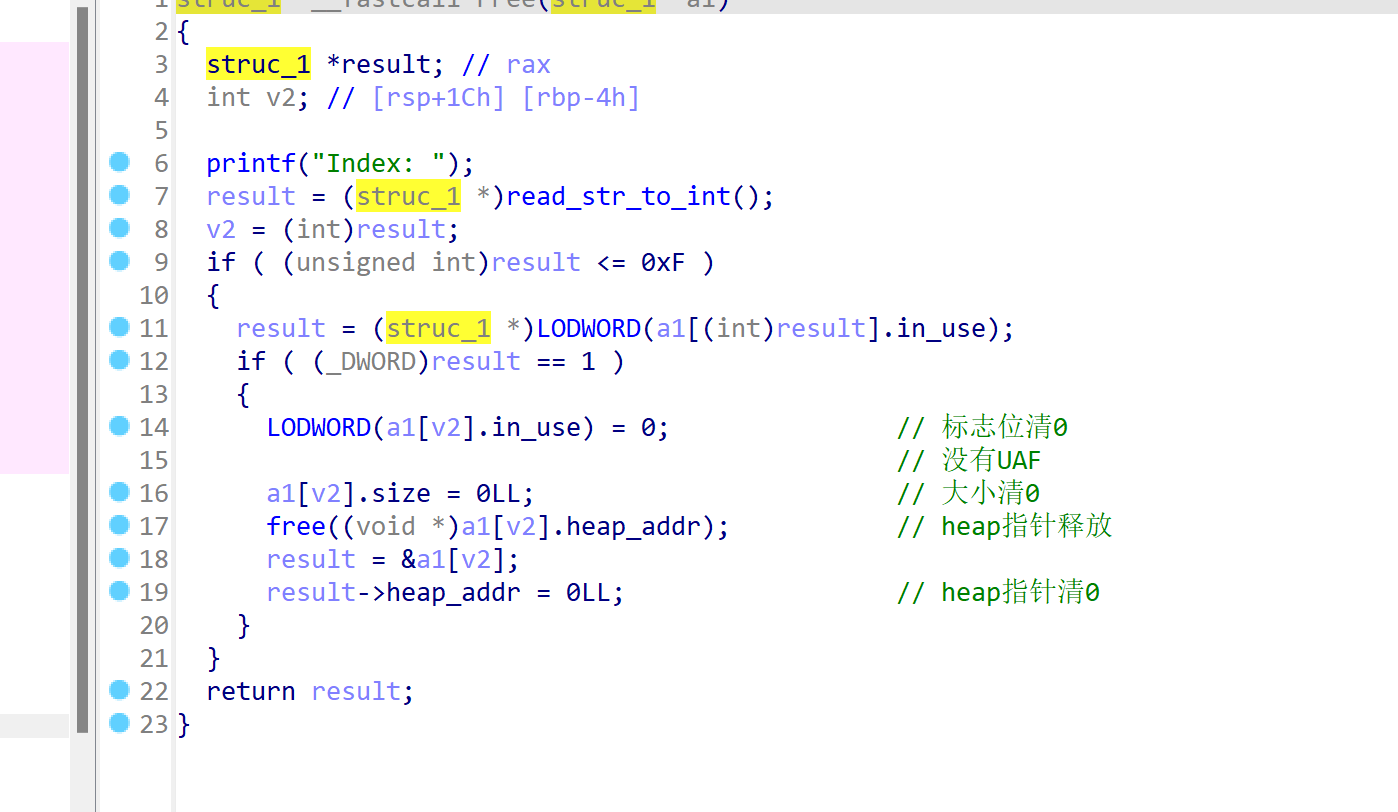Click line number 20

154,625
